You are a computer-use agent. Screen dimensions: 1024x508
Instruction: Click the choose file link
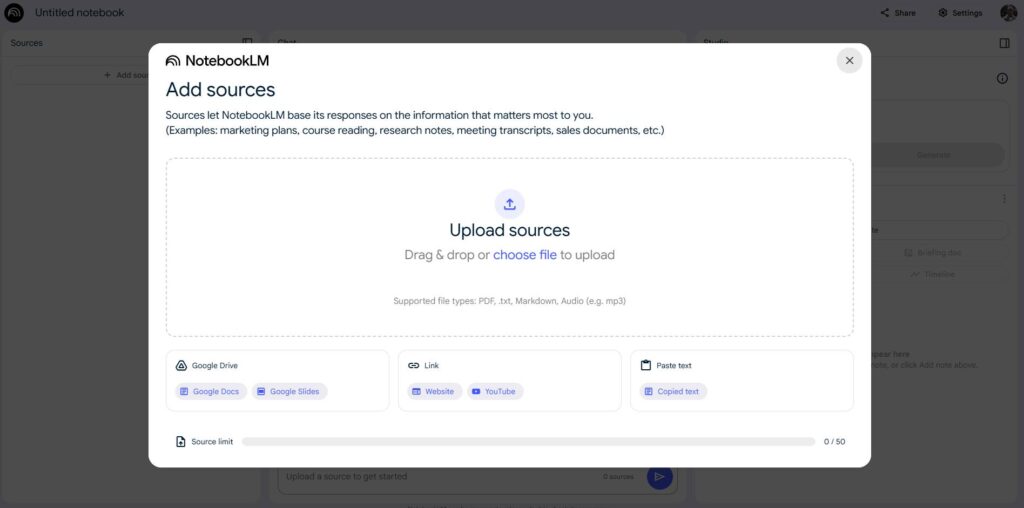pos(524,255)
